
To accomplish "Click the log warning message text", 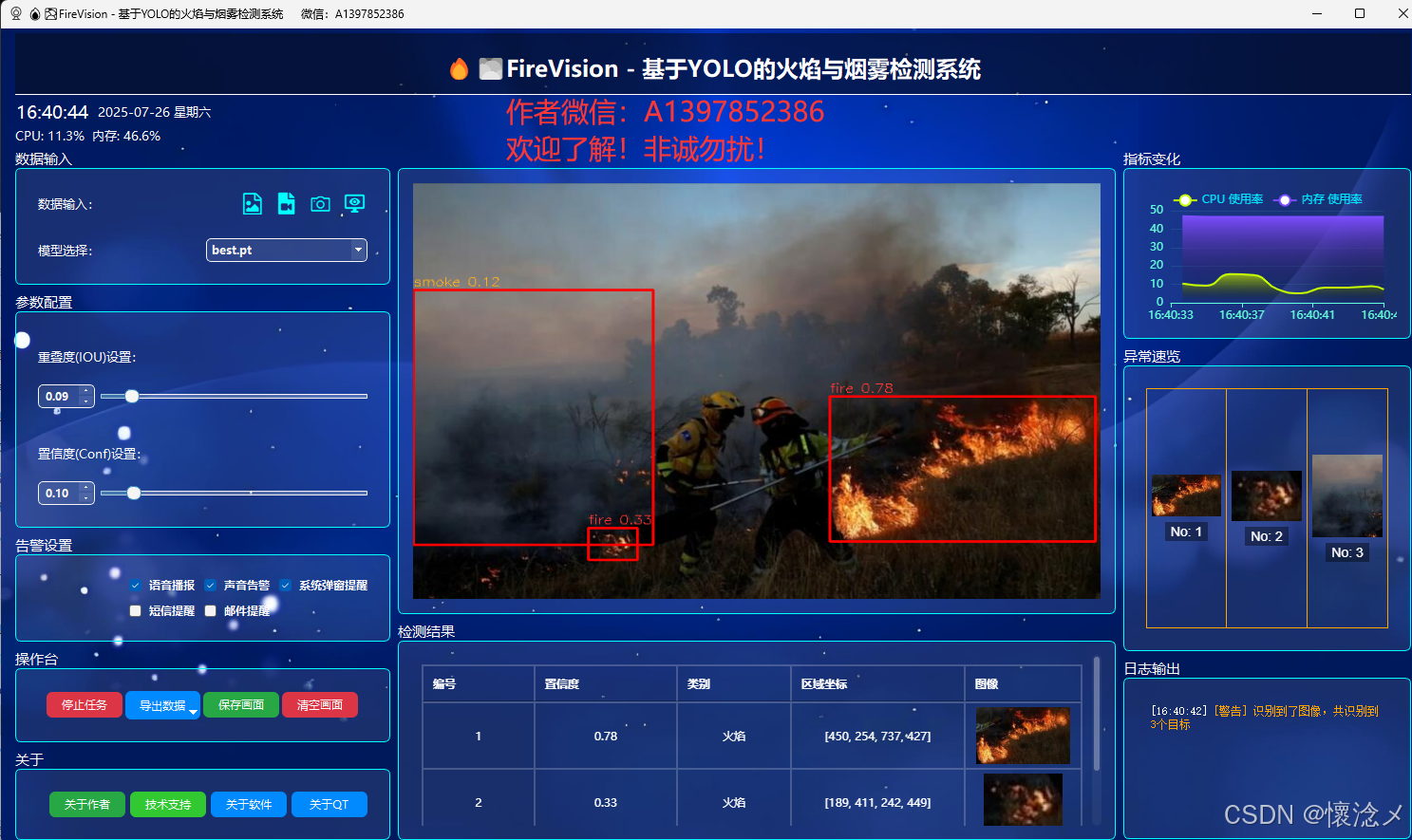I will point(1265,718).
